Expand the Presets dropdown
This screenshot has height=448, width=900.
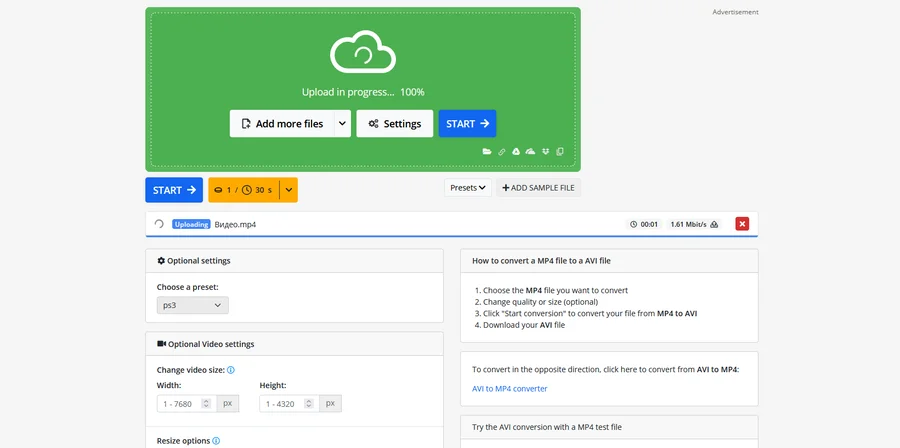pyautogui.click(x=467, y=188)
